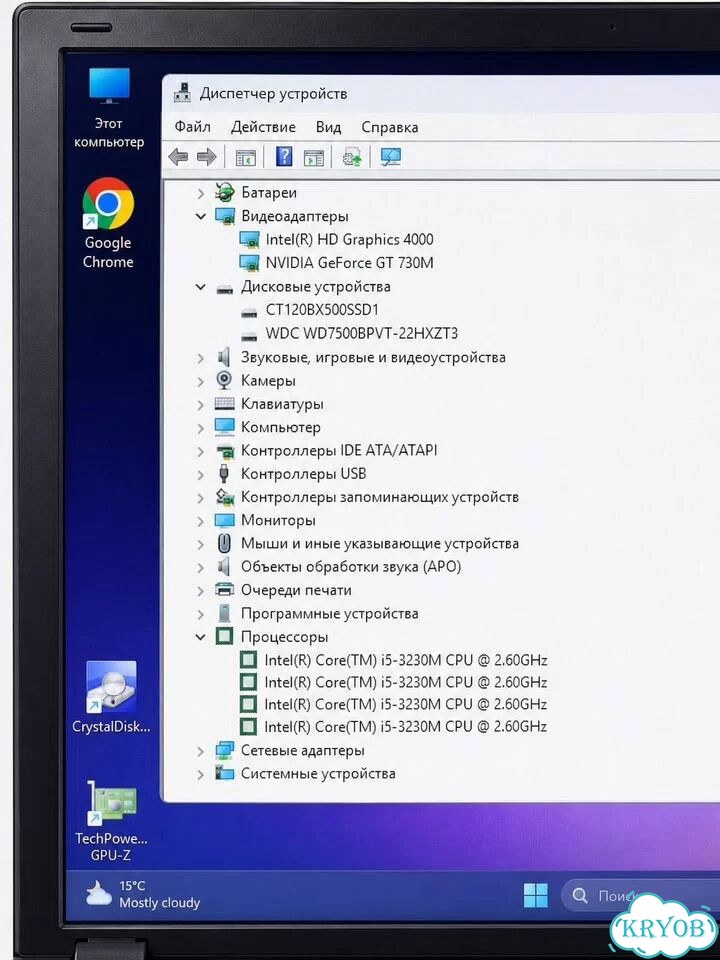Open the weather widget showing 15°C

point(143,894)
